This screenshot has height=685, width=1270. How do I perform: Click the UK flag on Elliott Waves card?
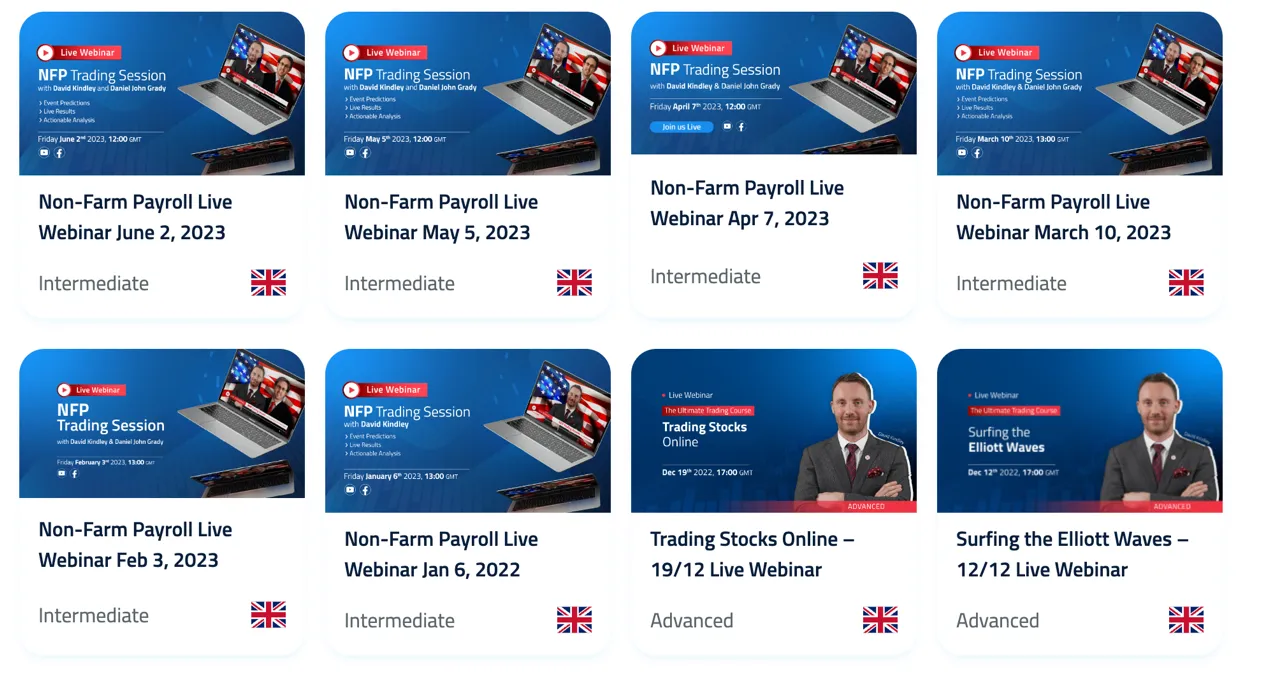1186,620
